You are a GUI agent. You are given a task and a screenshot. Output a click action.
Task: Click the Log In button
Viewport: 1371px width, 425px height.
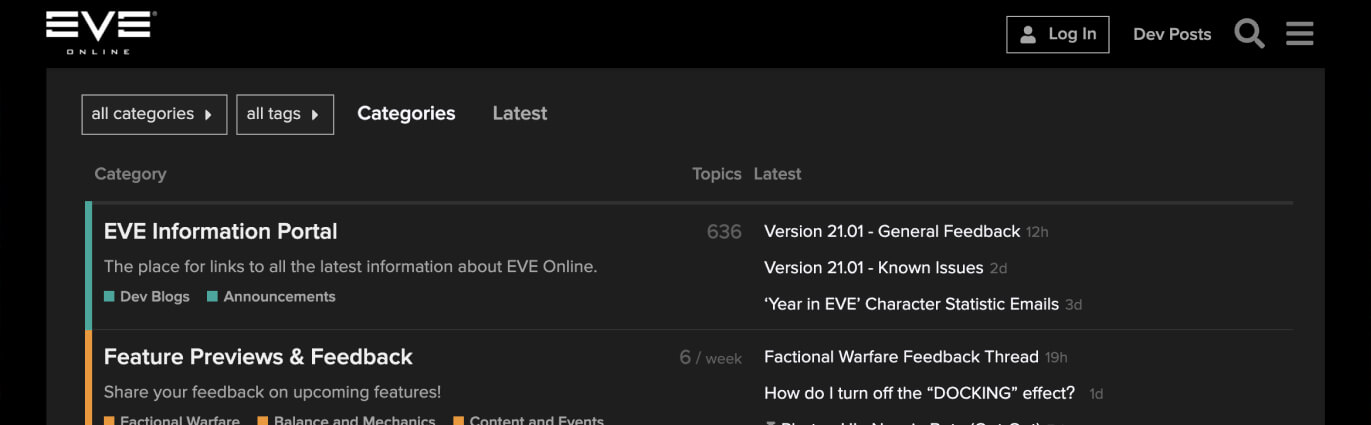point(1058,34)
